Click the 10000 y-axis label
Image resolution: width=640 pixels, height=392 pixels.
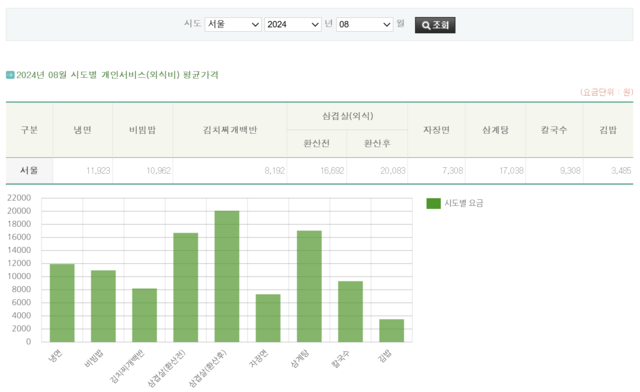[x=19, y=276]
